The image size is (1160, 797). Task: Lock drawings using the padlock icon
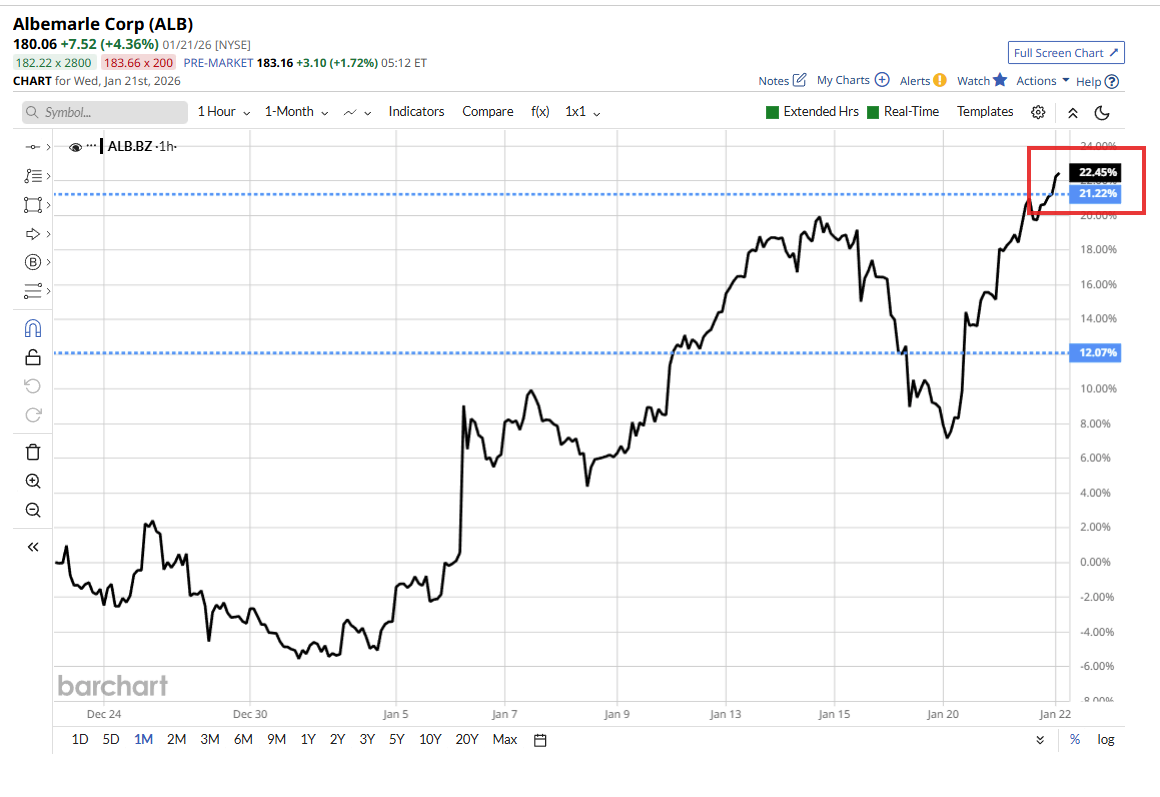[32, 357]
